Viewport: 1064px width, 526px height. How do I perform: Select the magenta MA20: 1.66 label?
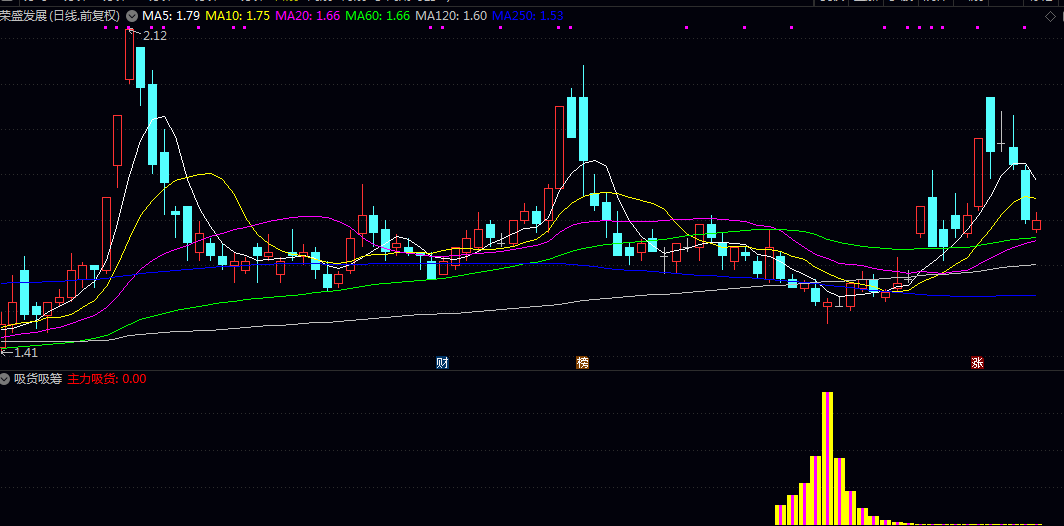[x=307, y=16]
